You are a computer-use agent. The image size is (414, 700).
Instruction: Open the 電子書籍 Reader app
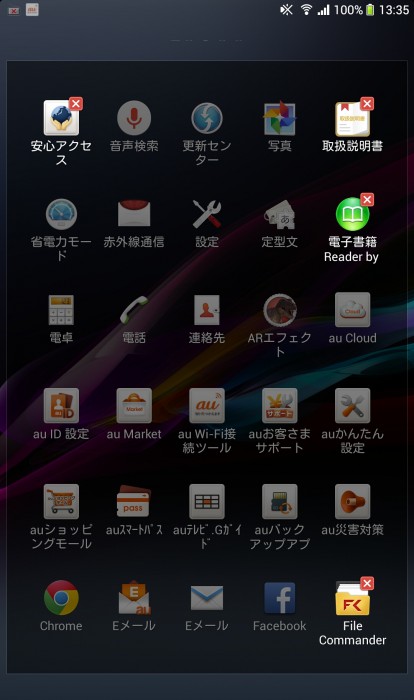point(352,214)
